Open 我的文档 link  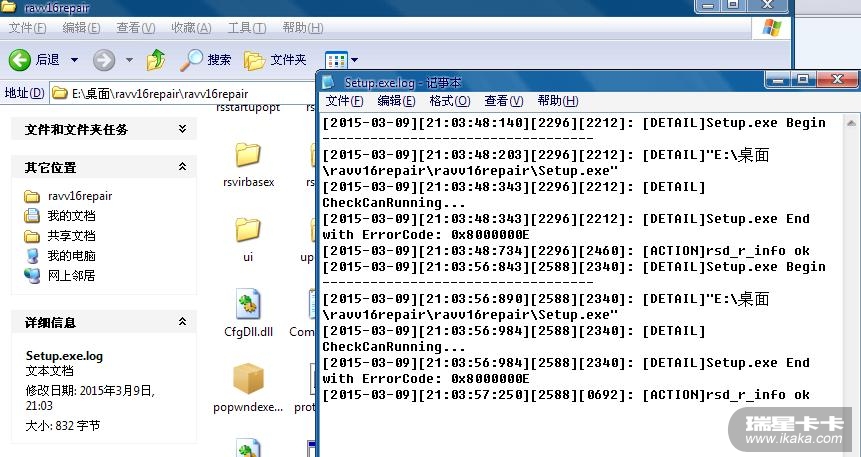click(71, 216)
